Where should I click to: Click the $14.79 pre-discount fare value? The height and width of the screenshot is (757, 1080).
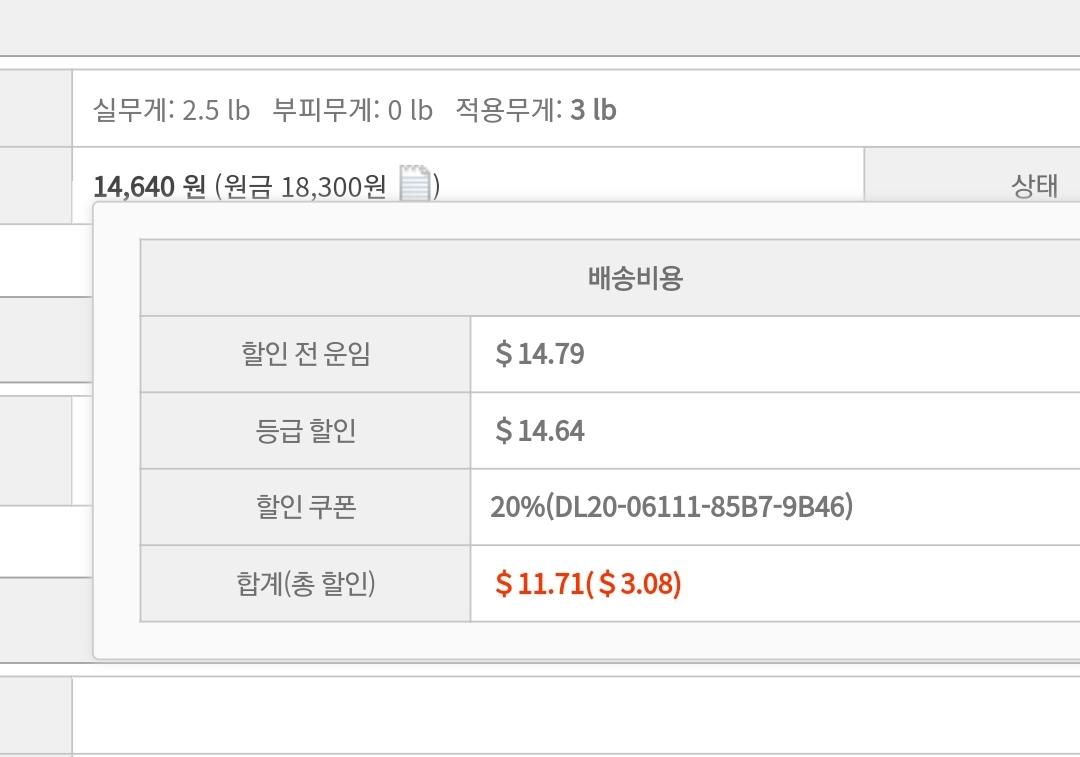[540, 354]
